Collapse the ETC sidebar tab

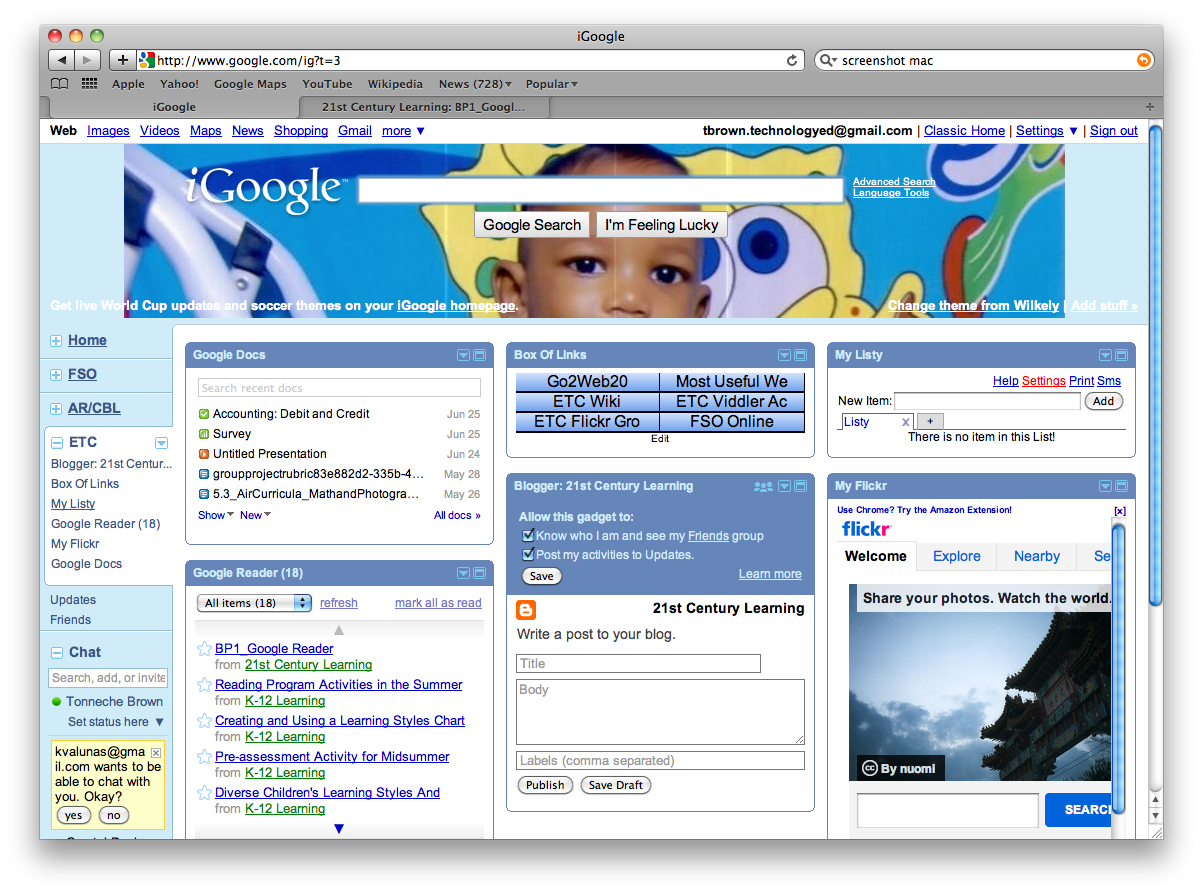pos(57,443)
